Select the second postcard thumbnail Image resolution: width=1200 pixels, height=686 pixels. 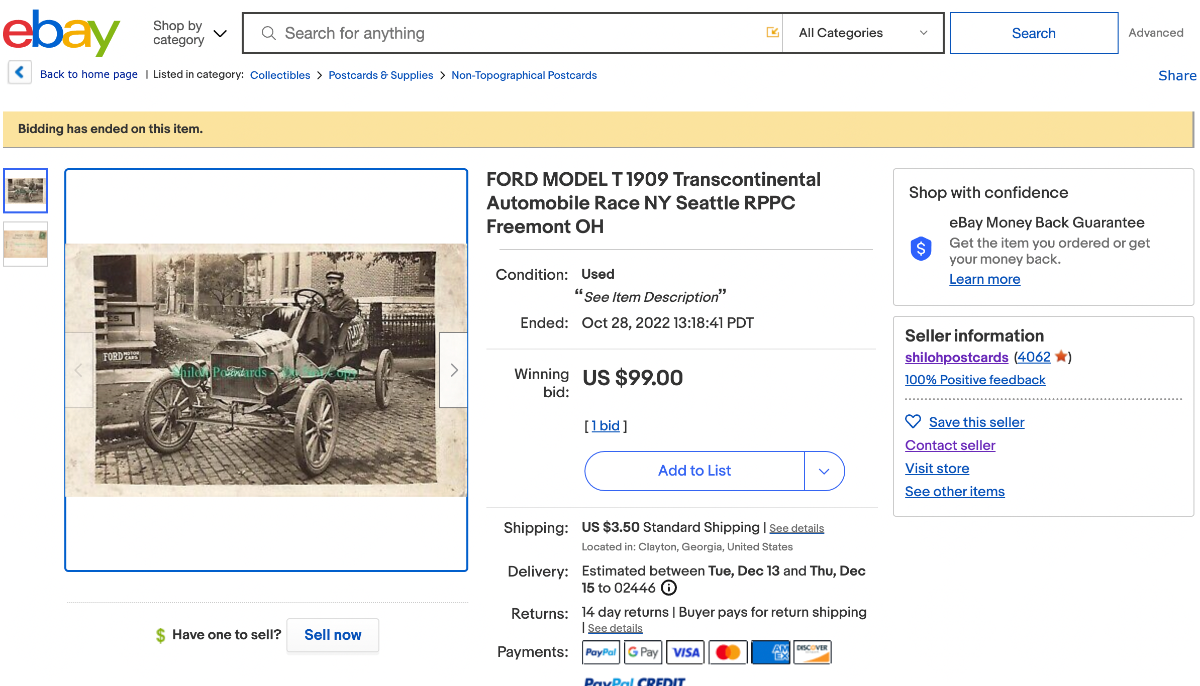25,243
